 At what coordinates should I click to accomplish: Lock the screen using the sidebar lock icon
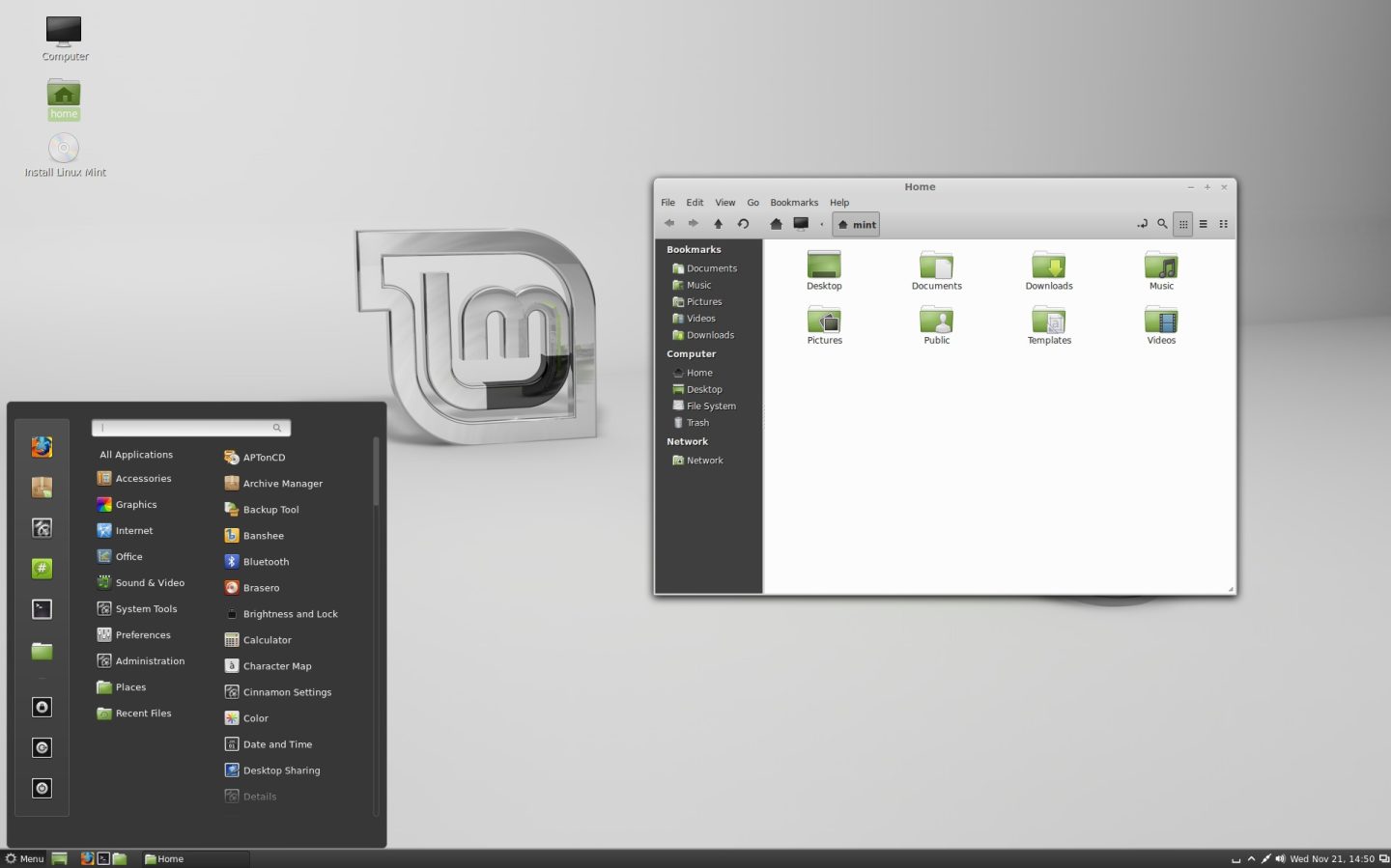tap(42, 707)
